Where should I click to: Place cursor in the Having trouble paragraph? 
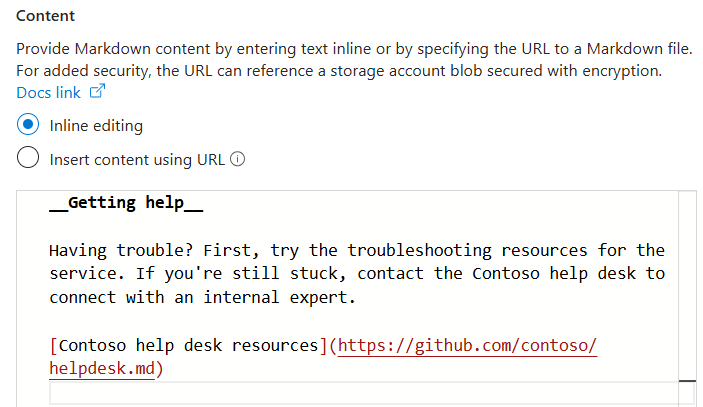pos(300,273)
